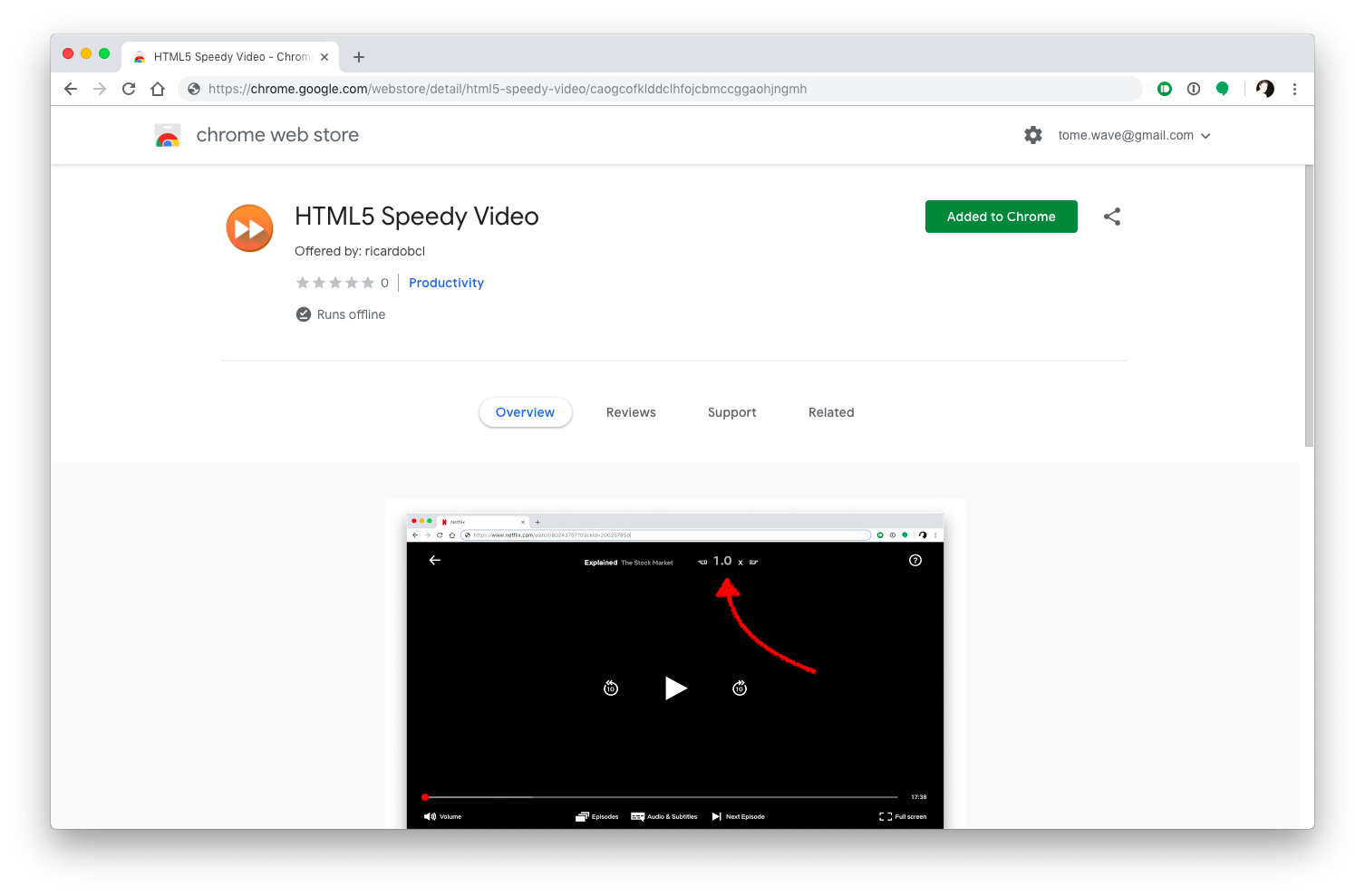Click the help question icon in preview
1365x896 pixels.
(x=915, y=560)
